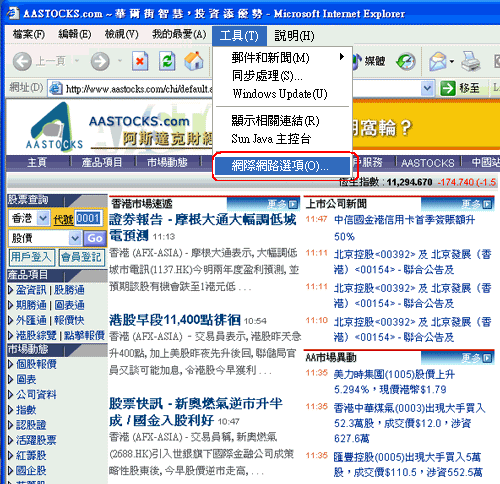The image size is (500, 484).
Task: Open the 期勝通 product link
Action: click(31, 305)
